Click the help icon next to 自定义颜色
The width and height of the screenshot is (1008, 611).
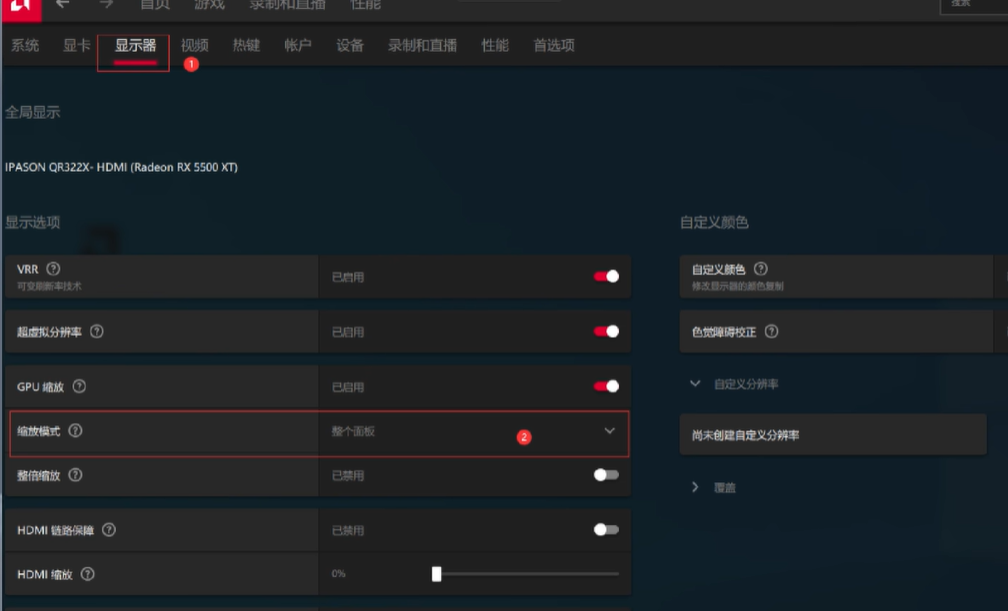click(x=761, y=269)
